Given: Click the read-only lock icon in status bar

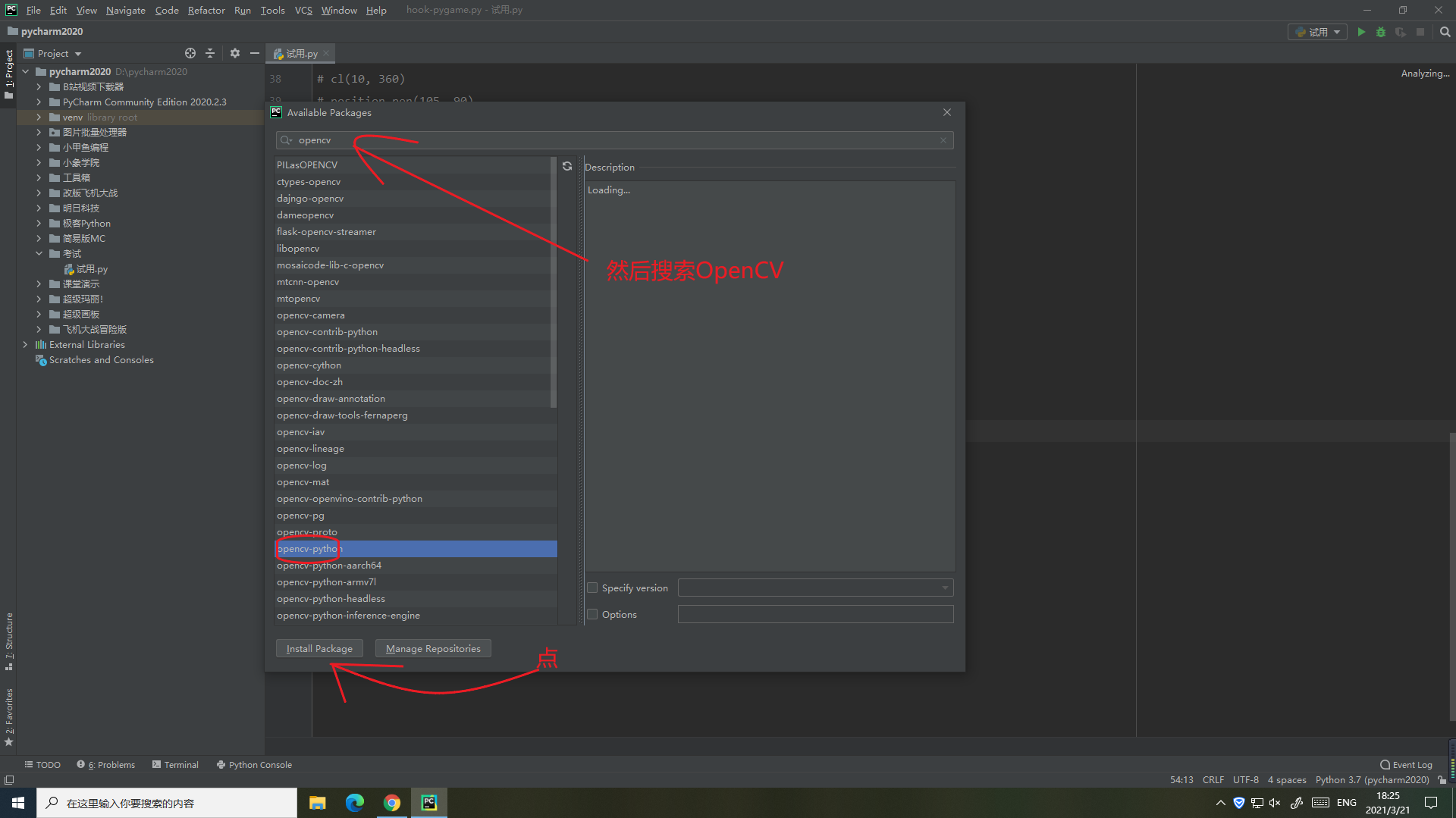Looking at the screenshot, I should click(1442, 780).
